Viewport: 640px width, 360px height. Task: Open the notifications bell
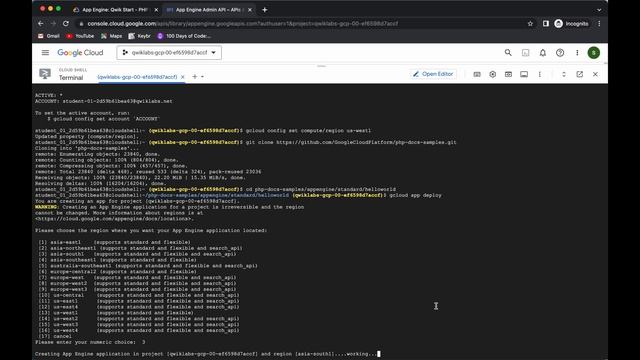pos(542,53)
